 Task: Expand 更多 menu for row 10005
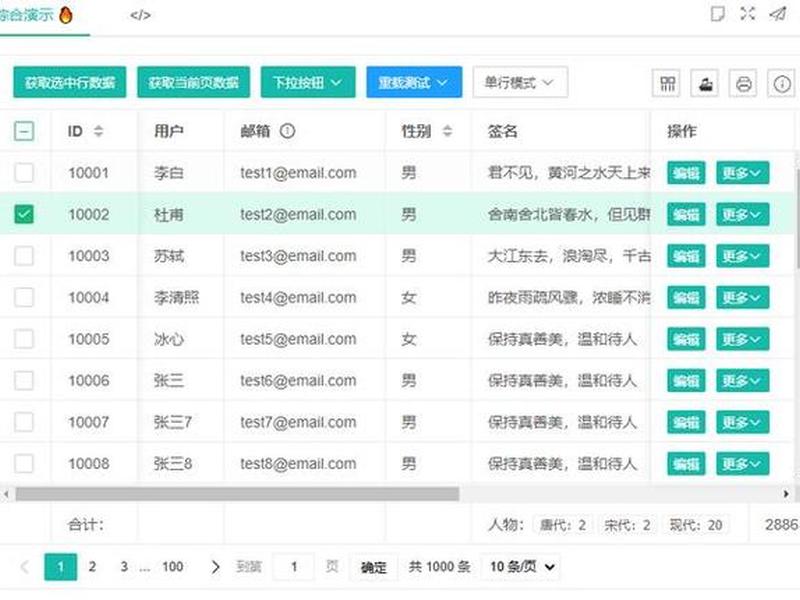coord(742,339)
